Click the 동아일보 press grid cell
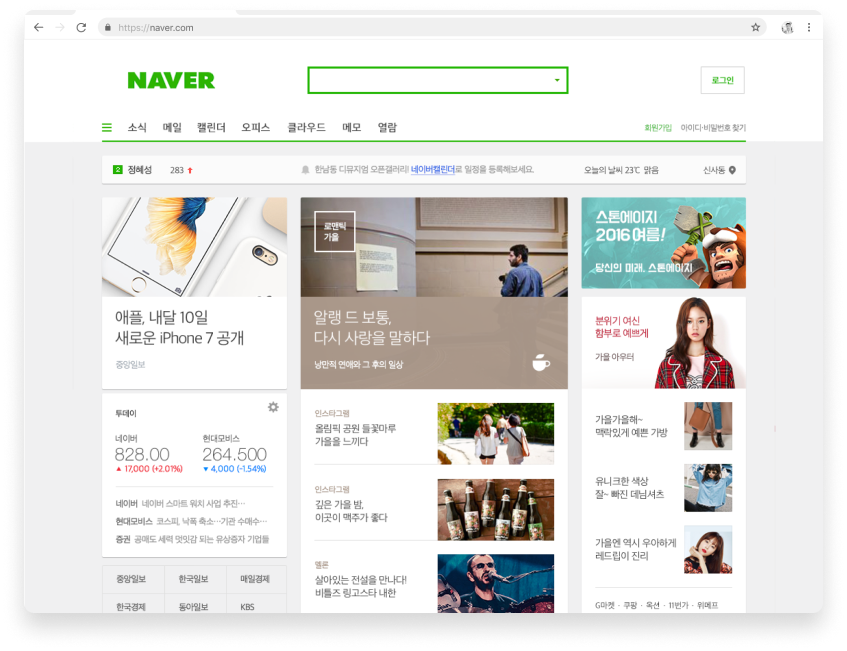Viewport: 847px width, 651px height. click(195, 604)
